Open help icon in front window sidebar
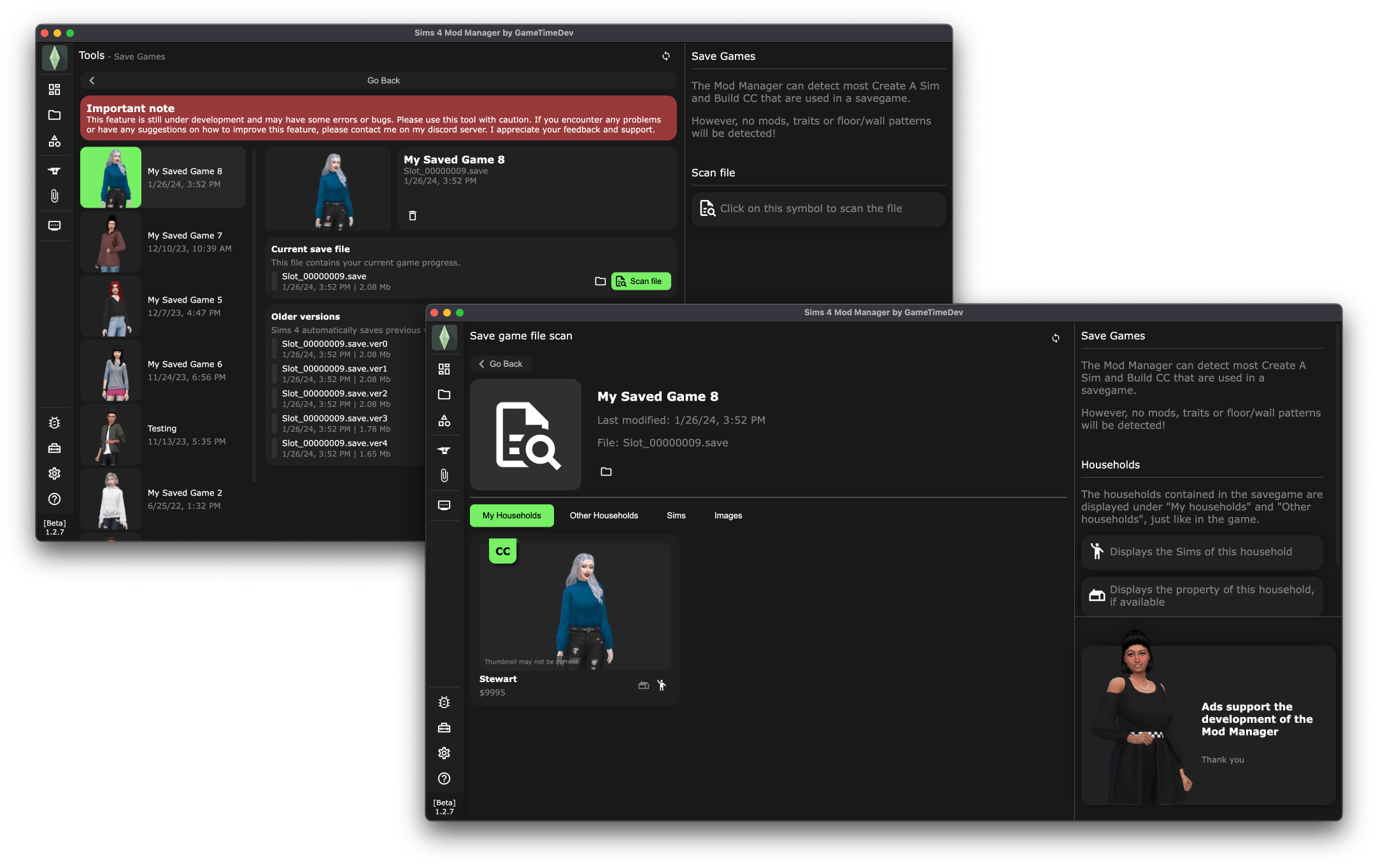 (444, 779)
